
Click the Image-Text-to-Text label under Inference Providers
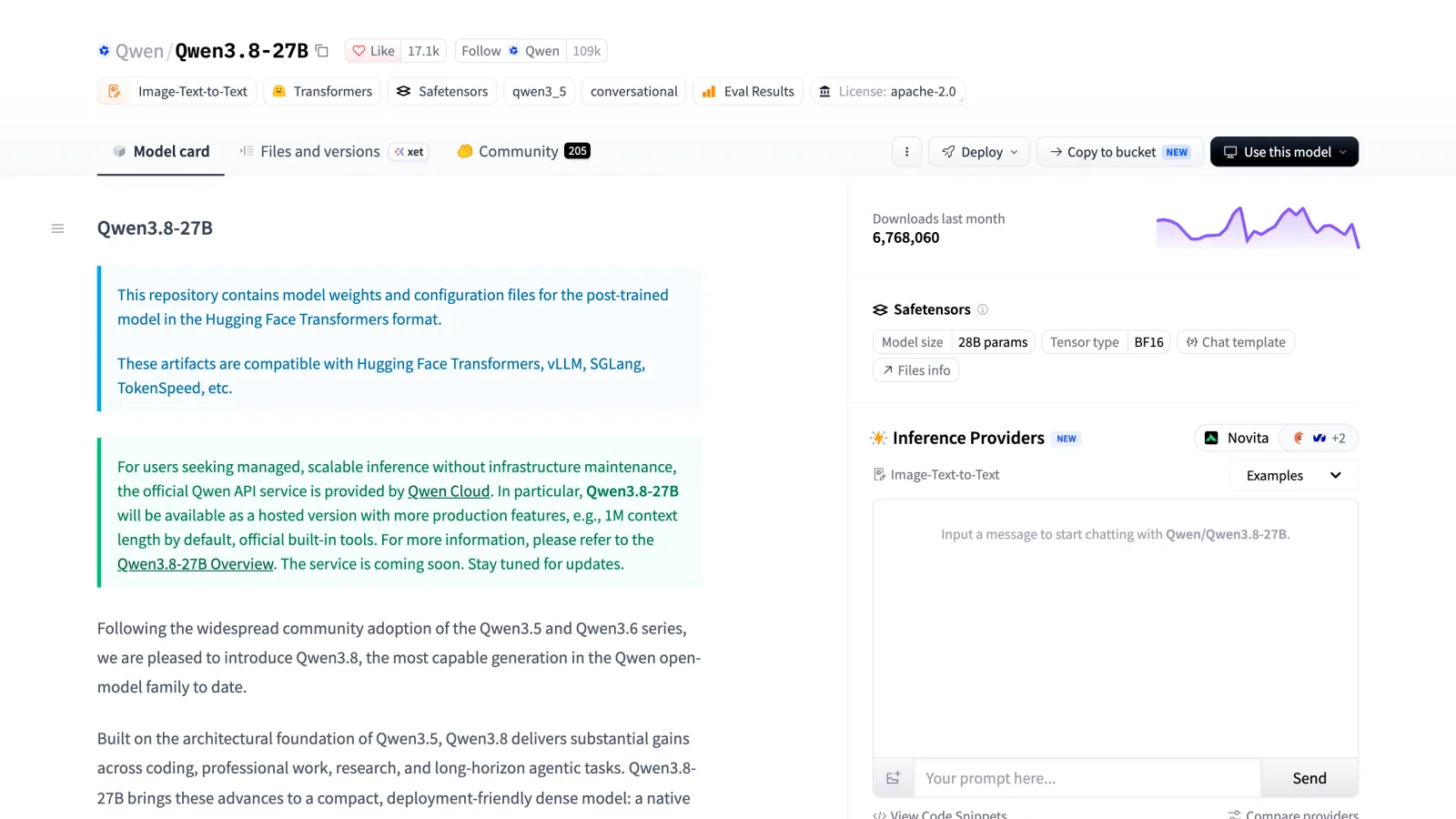pos(936,475)
